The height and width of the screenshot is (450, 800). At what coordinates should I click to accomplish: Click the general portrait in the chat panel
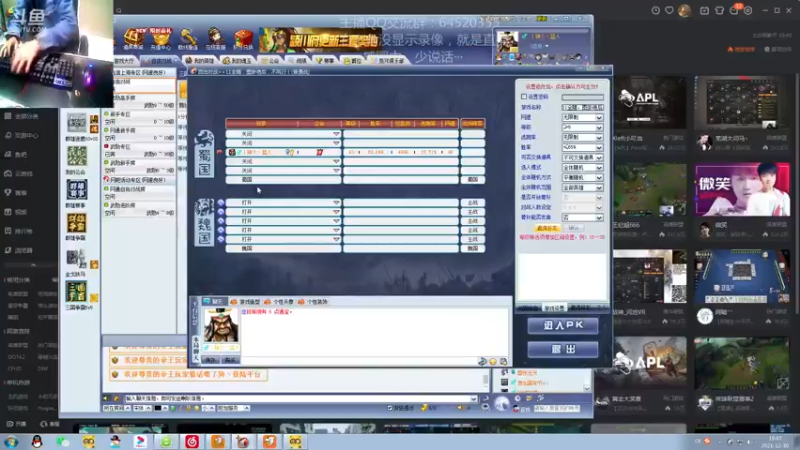click(221, 325)
